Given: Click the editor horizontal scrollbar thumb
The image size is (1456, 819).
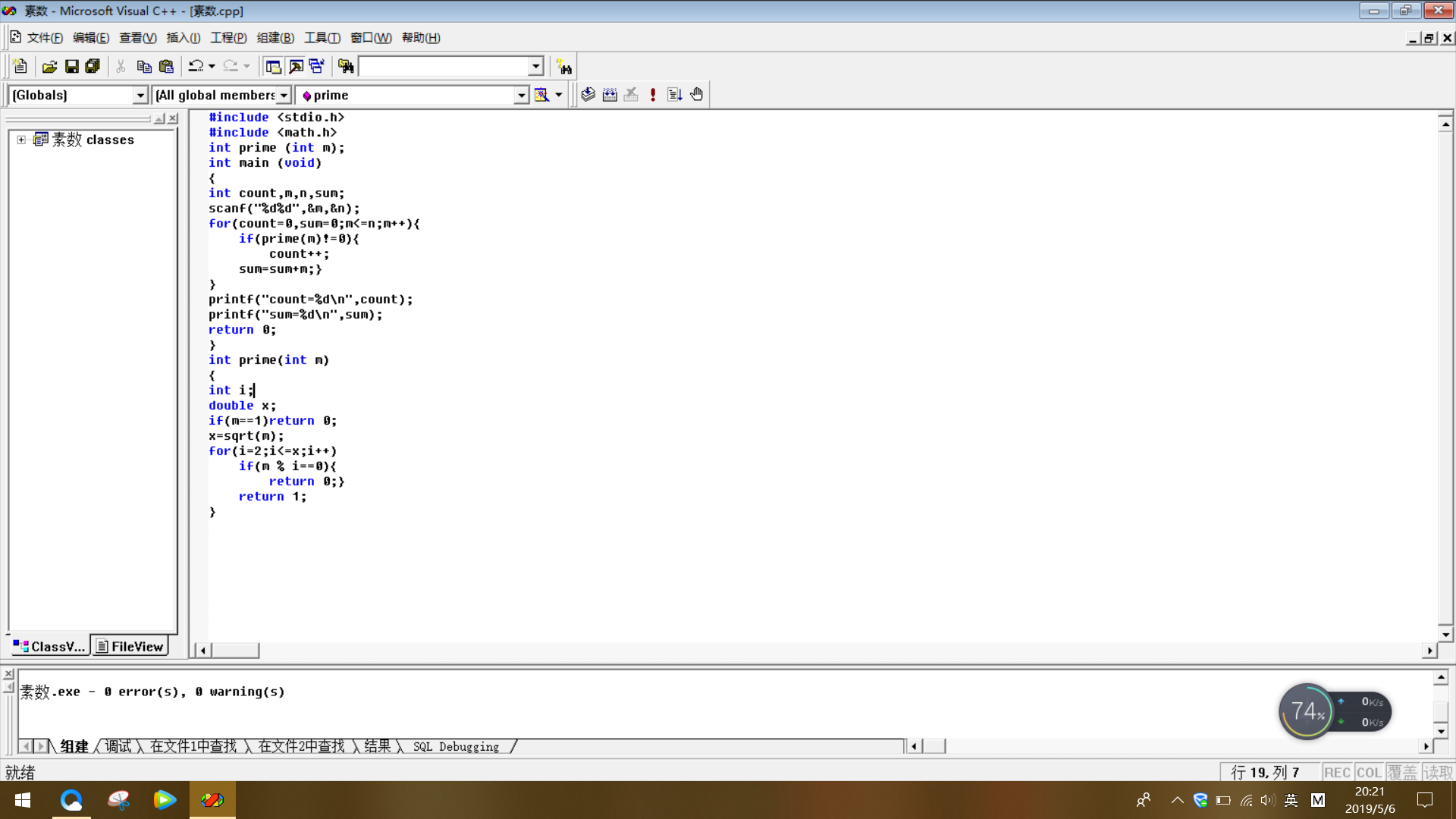Looking at the screenshot, I should [x=235, y=651].
